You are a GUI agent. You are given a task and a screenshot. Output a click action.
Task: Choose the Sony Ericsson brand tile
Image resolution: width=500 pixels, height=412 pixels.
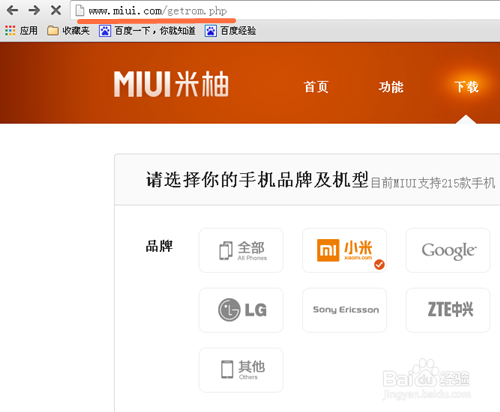point(344,310)
